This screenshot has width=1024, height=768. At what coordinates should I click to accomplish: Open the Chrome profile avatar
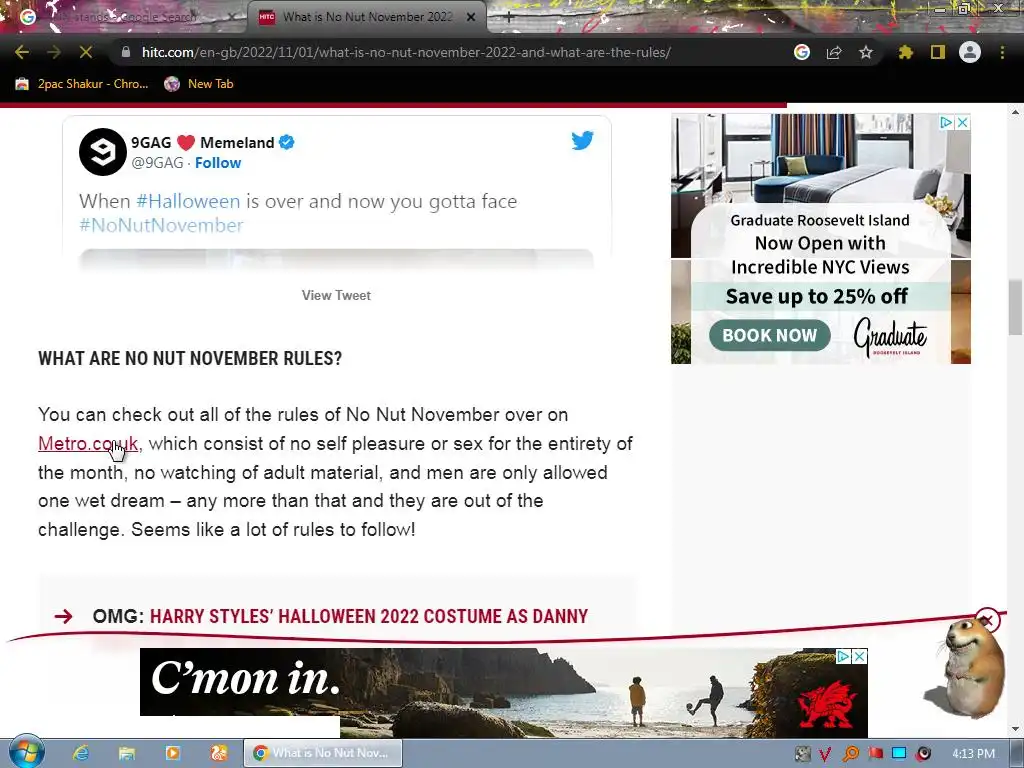[x=970, y=52]
